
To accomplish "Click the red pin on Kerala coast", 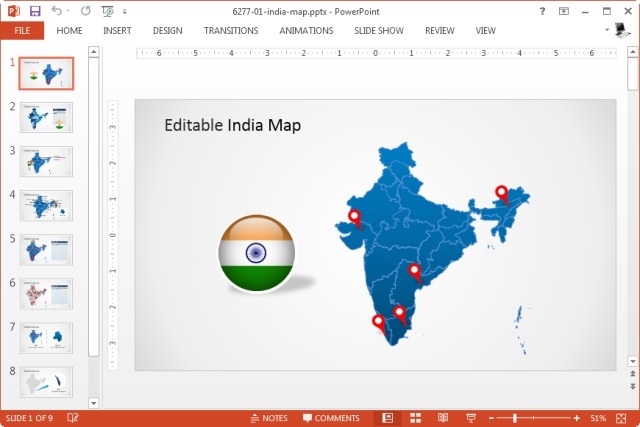I will [378, 325].
